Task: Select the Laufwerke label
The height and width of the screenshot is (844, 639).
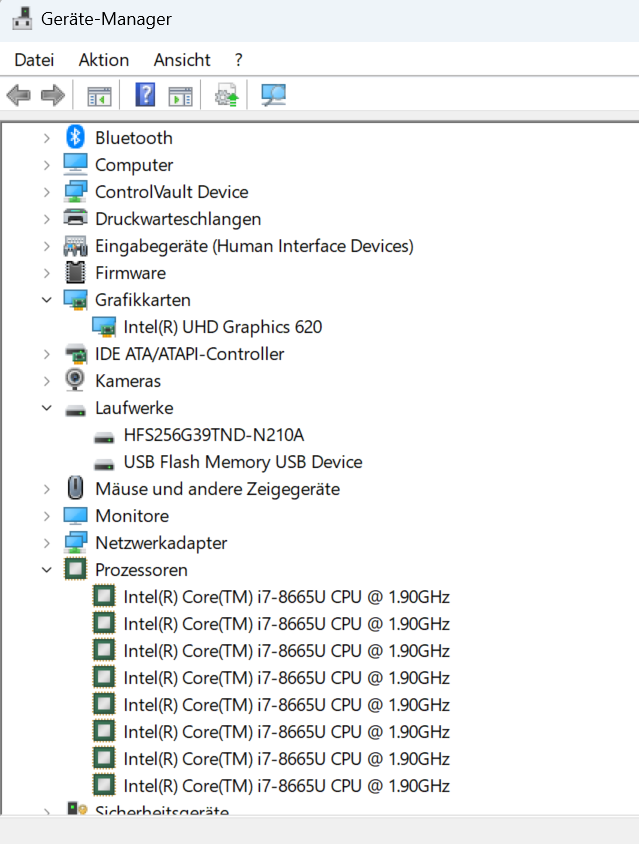Action: [x=135, y=408]
